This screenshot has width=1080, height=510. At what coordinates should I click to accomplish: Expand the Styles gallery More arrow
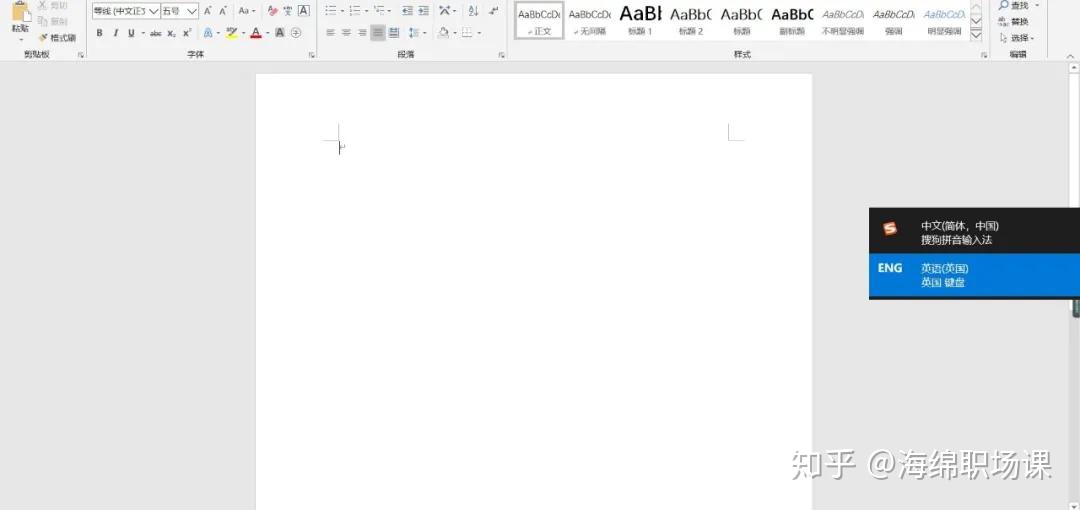tap(976, 34)
